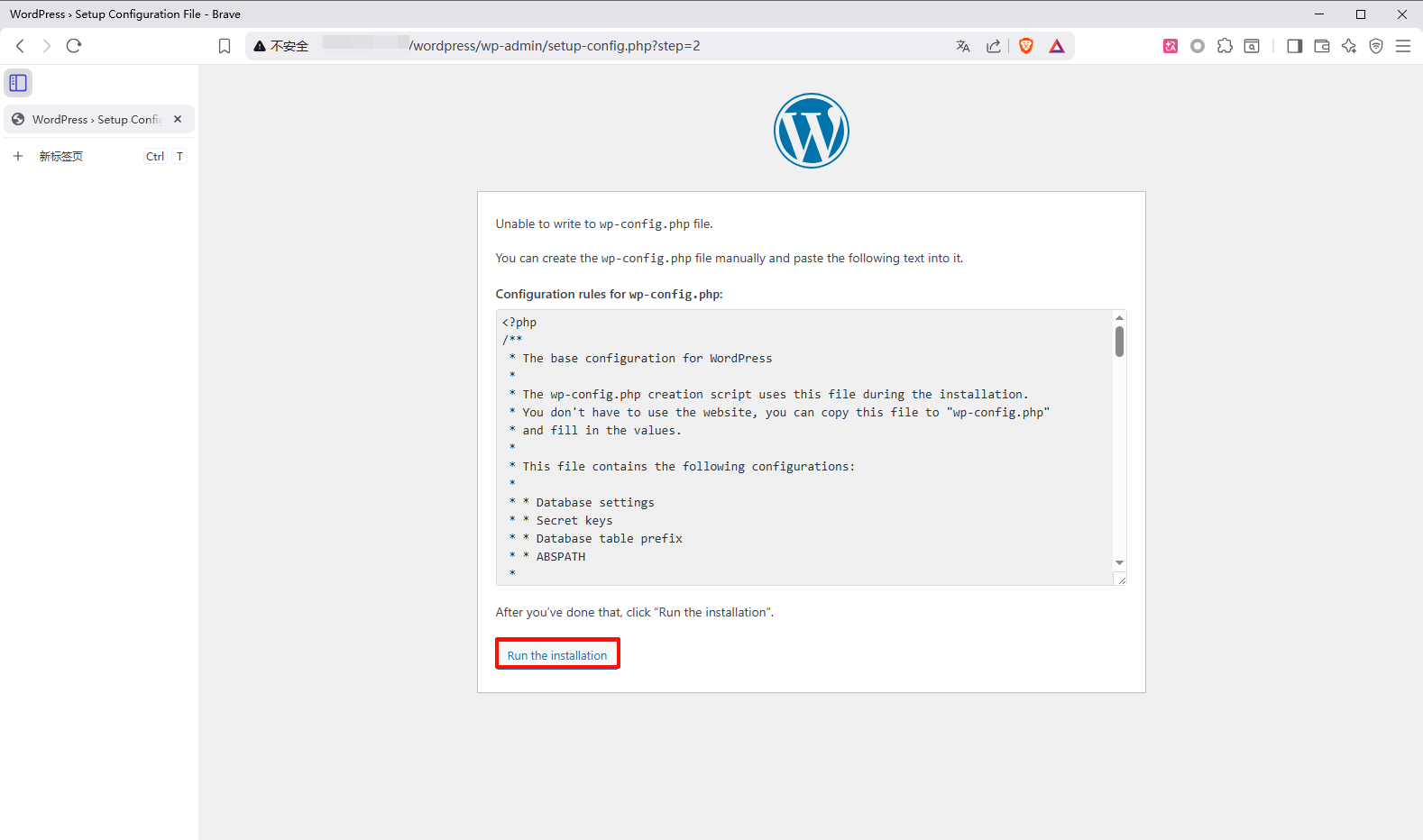Click the code box scrollbar down arrow
Screen dimensions: 1423x840
(x=1119, y=562)
